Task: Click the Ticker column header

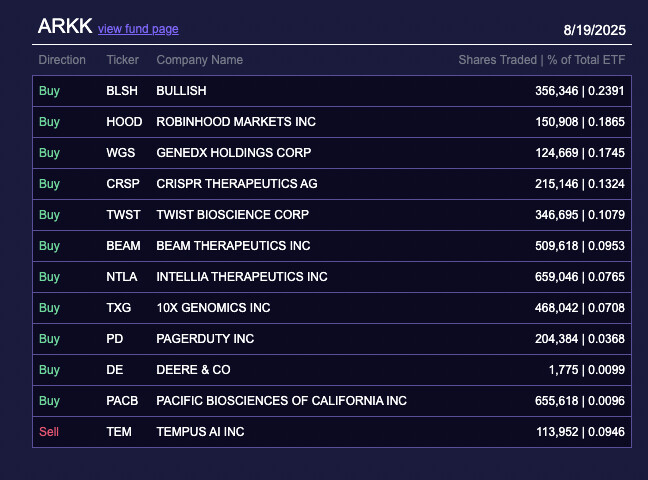Action: click(122, 60)
